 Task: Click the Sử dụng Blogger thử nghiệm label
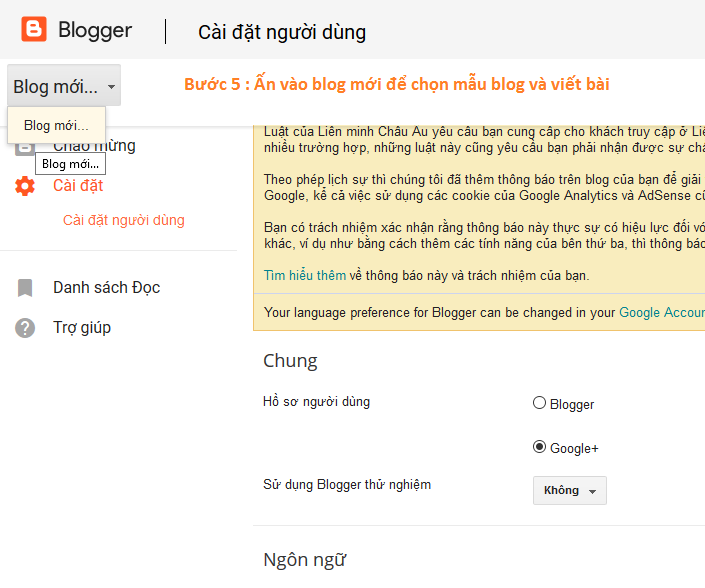tap(347, 485)
